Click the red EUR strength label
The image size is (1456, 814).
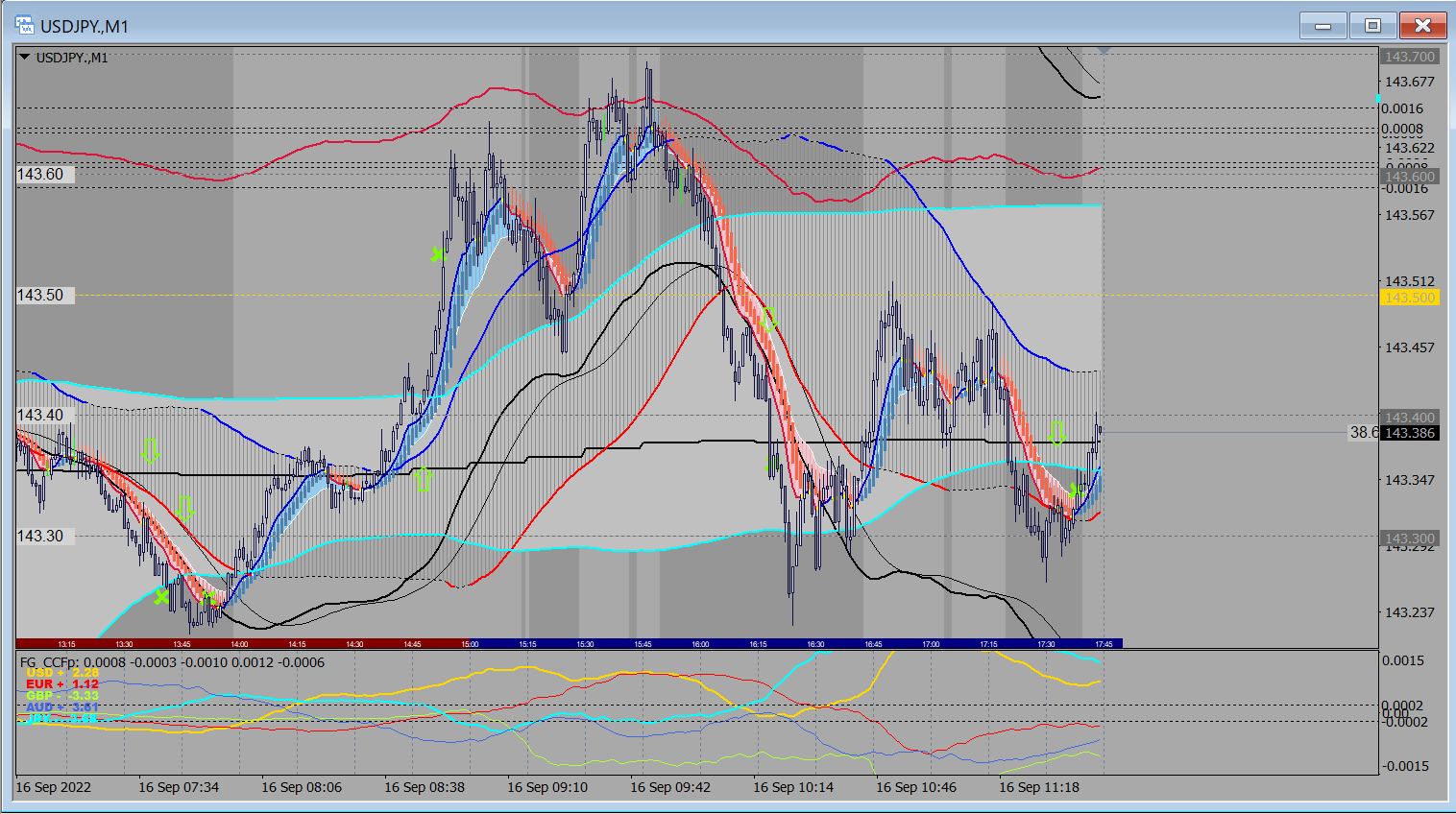(61, 684)
